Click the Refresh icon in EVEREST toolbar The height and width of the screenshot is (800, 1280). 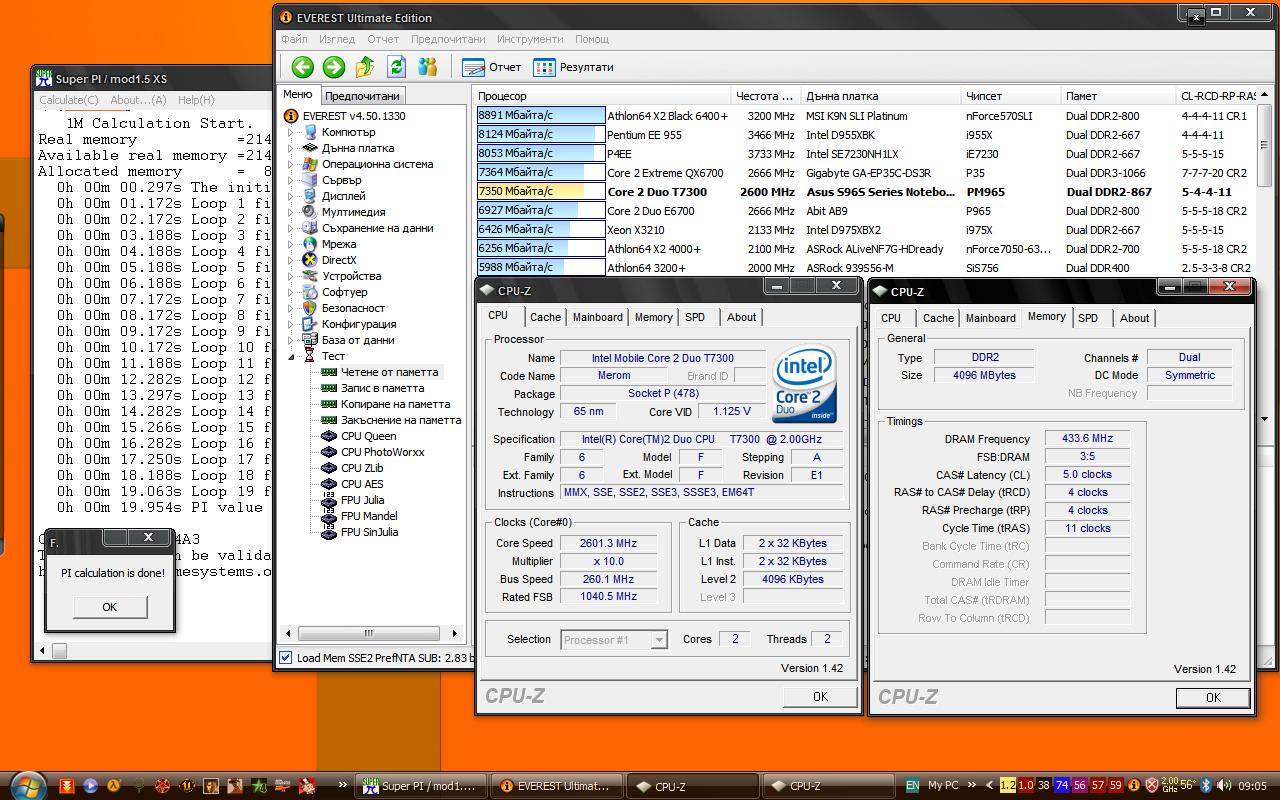[x=397, y=67]
